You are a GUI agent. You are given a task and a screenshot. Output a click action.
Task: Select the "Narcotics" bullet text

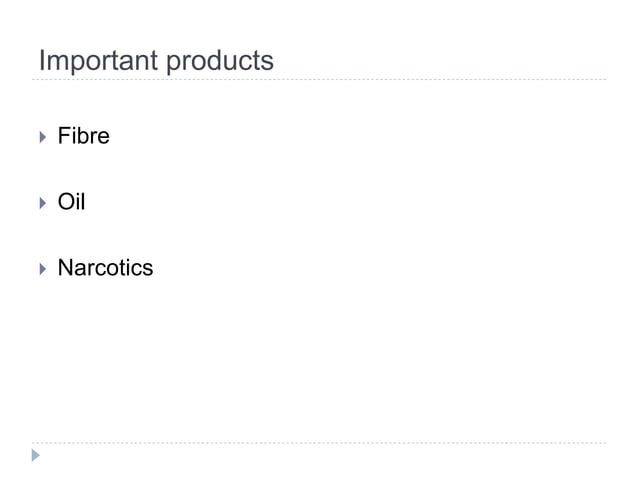pos(105,268)
